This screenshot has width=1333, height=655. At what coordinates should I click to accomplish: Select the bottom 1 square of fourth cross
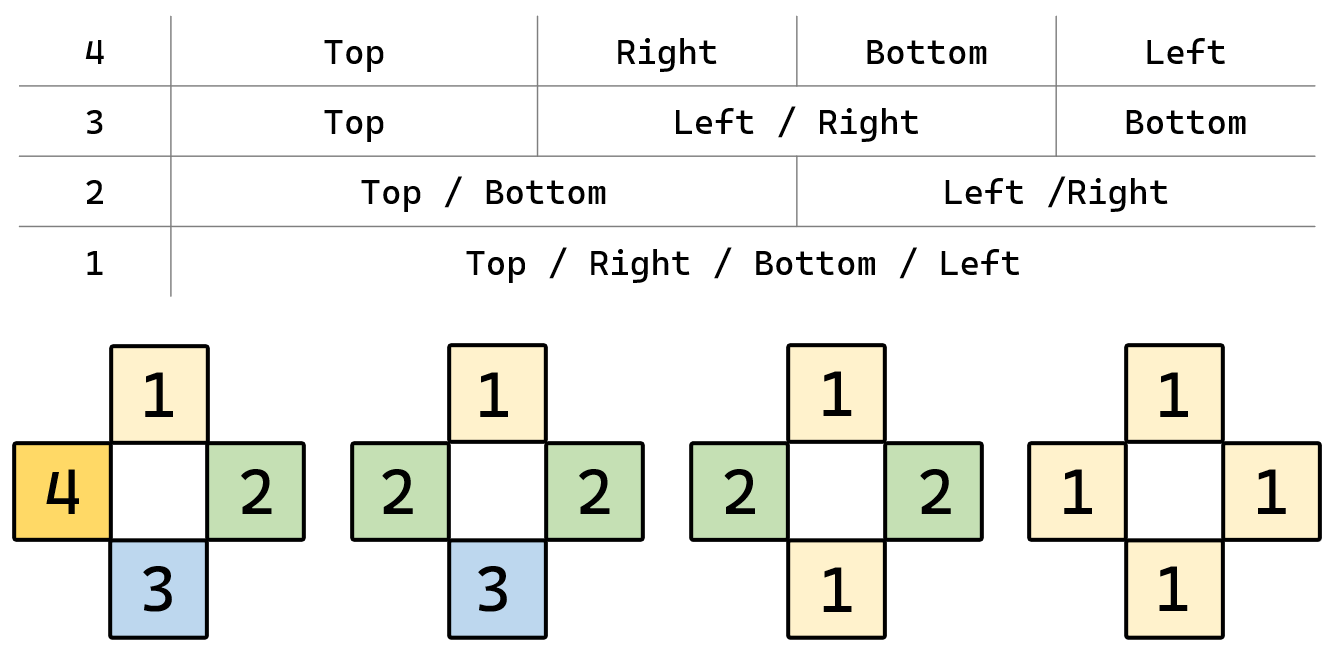pyautogui.click(x=1174, y=589)
